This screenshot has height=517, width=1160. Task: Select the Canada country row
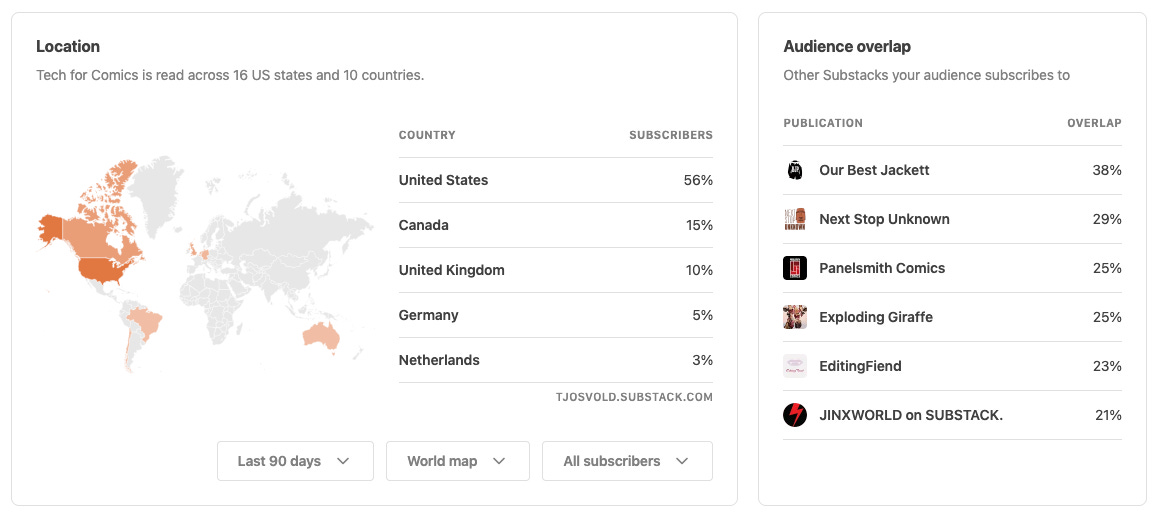tap(556, 225)
